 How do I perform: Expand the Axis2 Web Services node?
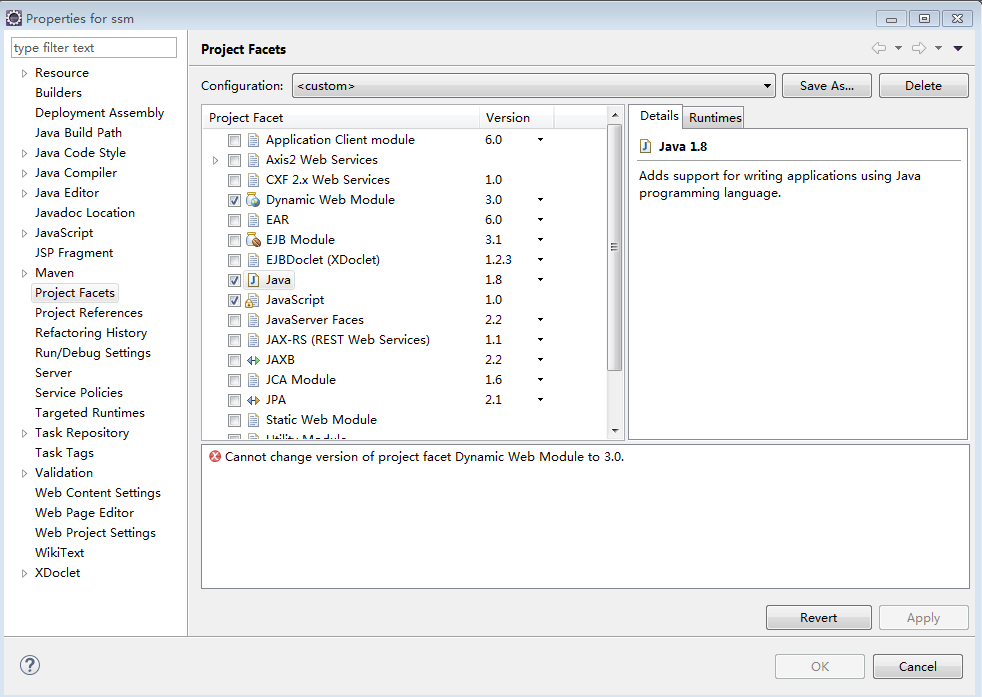pos(215,160)
